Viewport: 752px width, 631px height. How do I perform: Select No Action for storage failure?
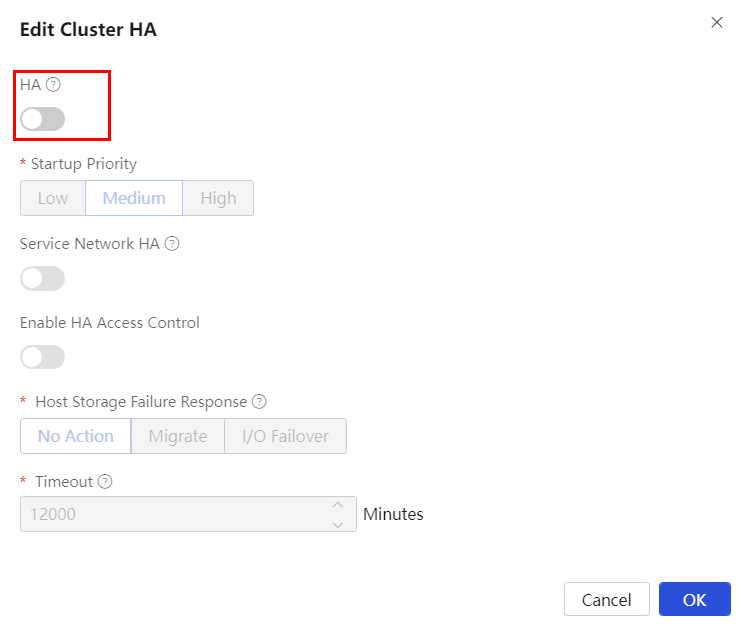click(x=76, y=436)
